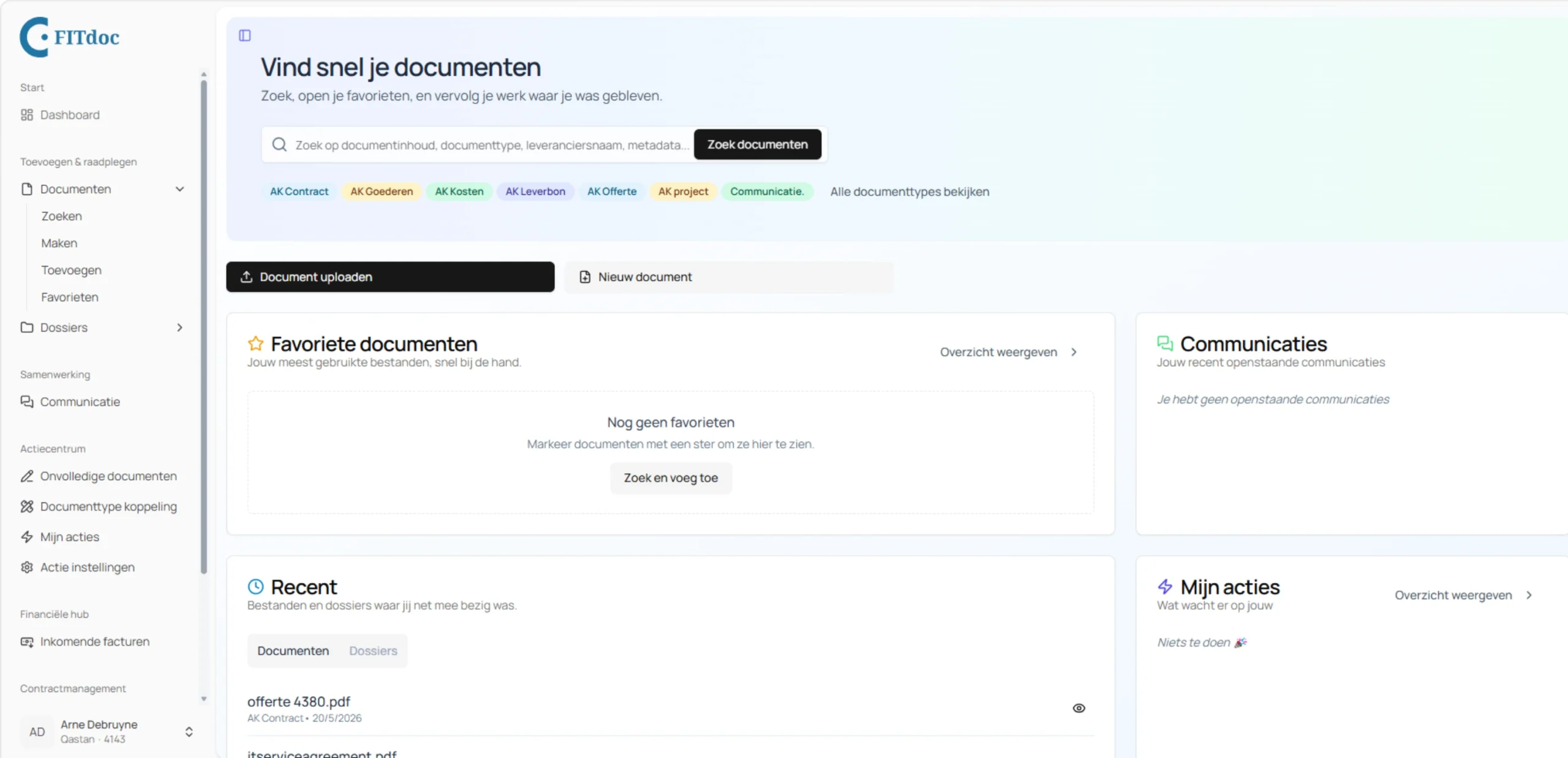Collapse the Documenten menu chevron
The image size is (1568, 758).
point(179,189)
